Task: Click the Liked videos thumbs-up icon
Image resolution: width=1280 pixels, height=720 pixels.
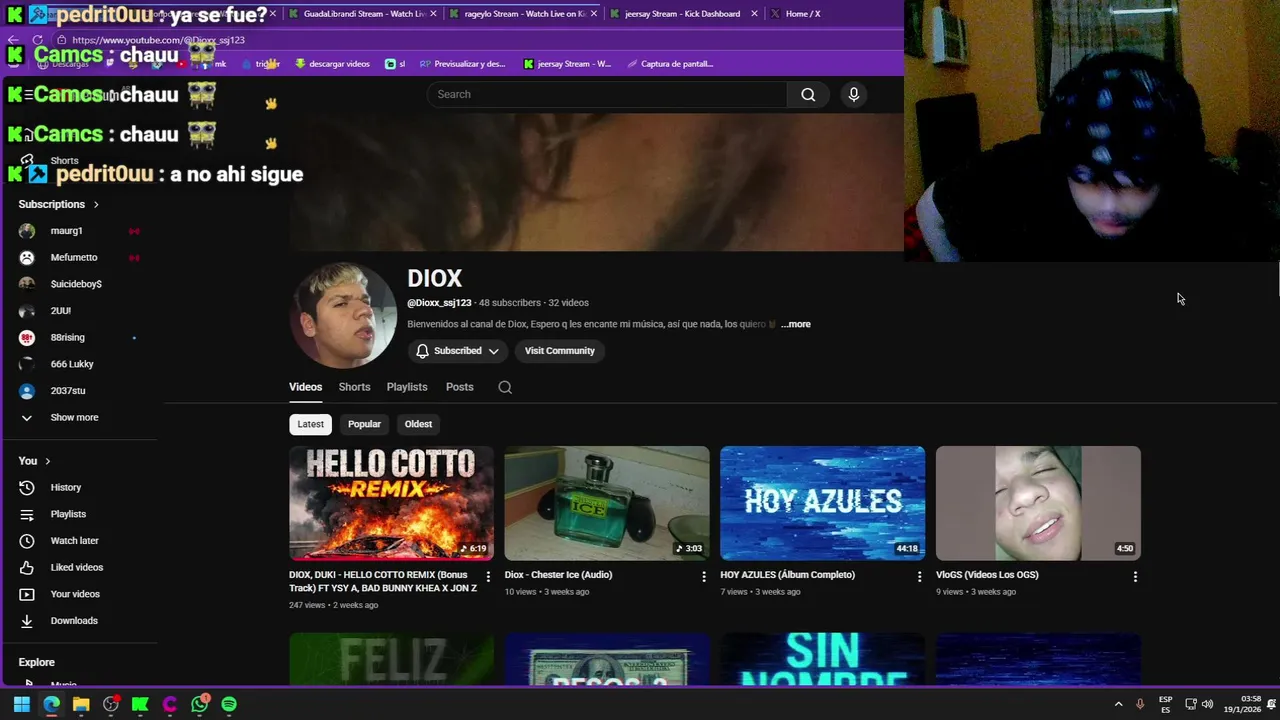Action: [x=27, y=567]
